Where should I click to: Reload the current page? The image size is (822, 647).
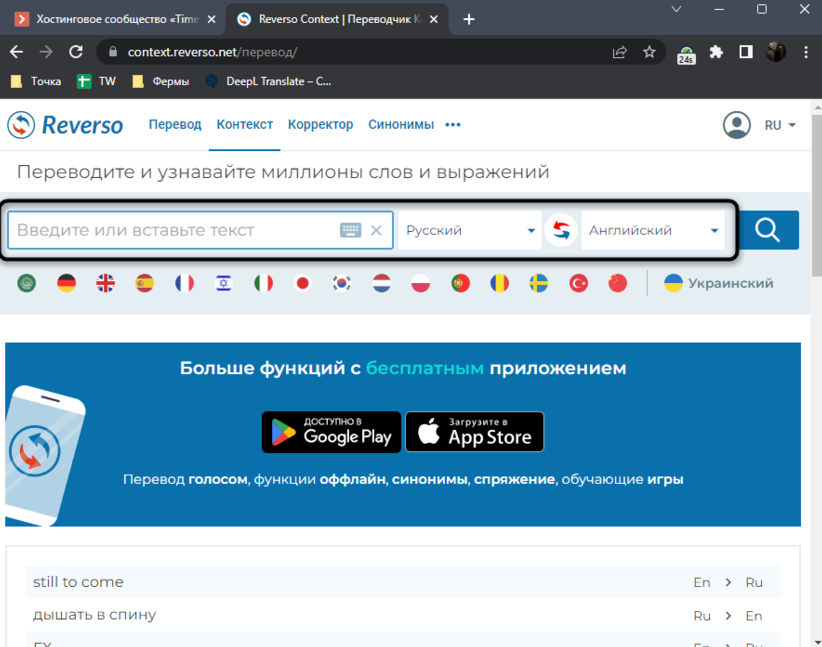coord(76,52)
